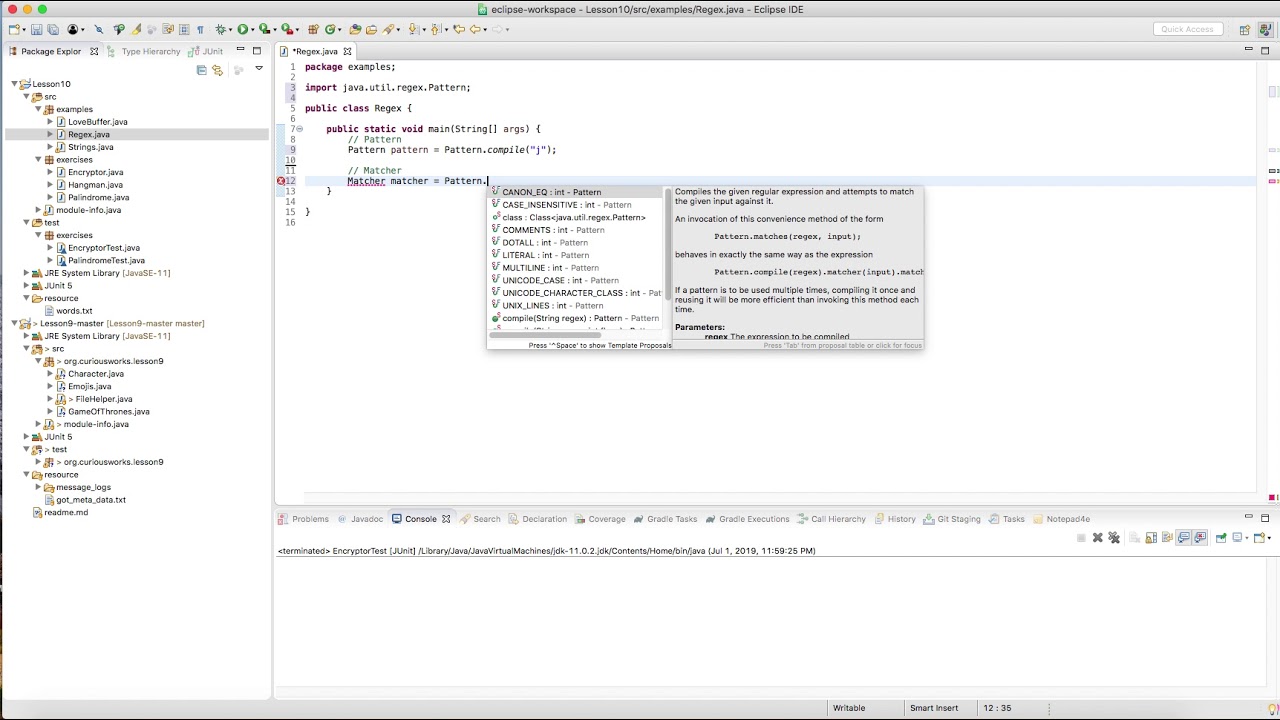Image resolution: width=1280 pixels, height=720 pixels.
Task: Open the Git Staging tab
Action: 952,519
